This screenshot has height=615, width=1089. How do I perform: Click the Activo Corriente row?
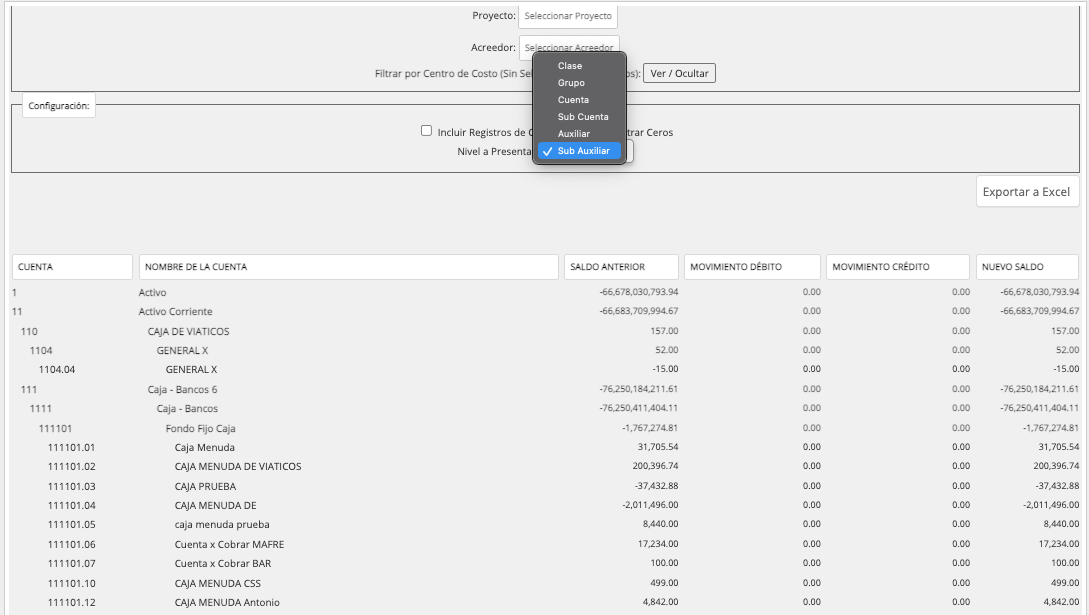[x=545, y=311]
